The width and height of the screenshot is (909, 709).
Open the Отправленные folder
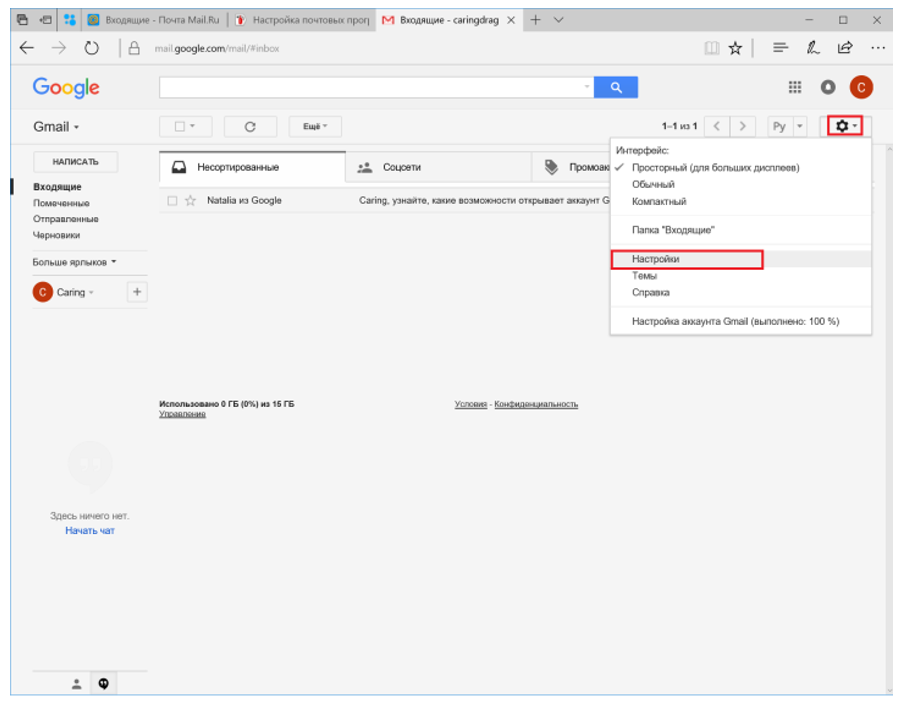pyautogui.click(x=66, y=219)
